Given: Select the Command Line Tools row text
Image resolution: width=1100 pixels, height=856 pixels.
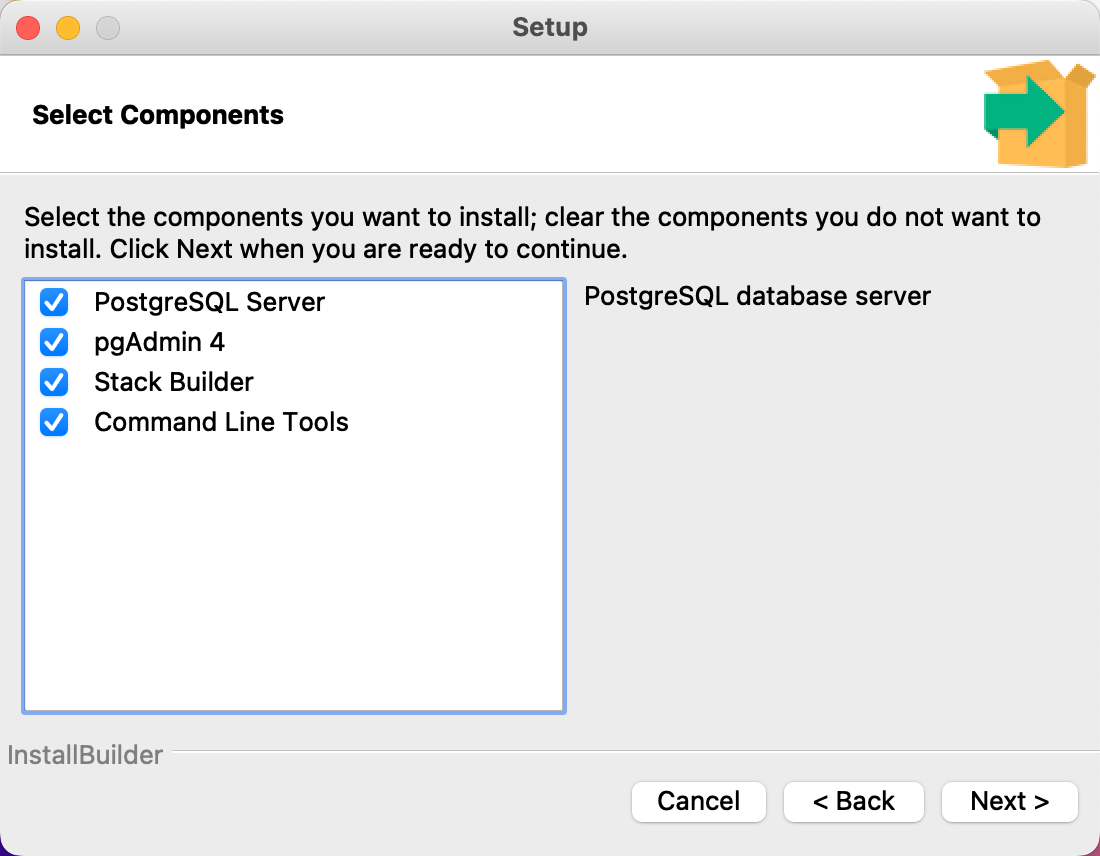Looking at the screenshot, I should (x=222, y=422).
